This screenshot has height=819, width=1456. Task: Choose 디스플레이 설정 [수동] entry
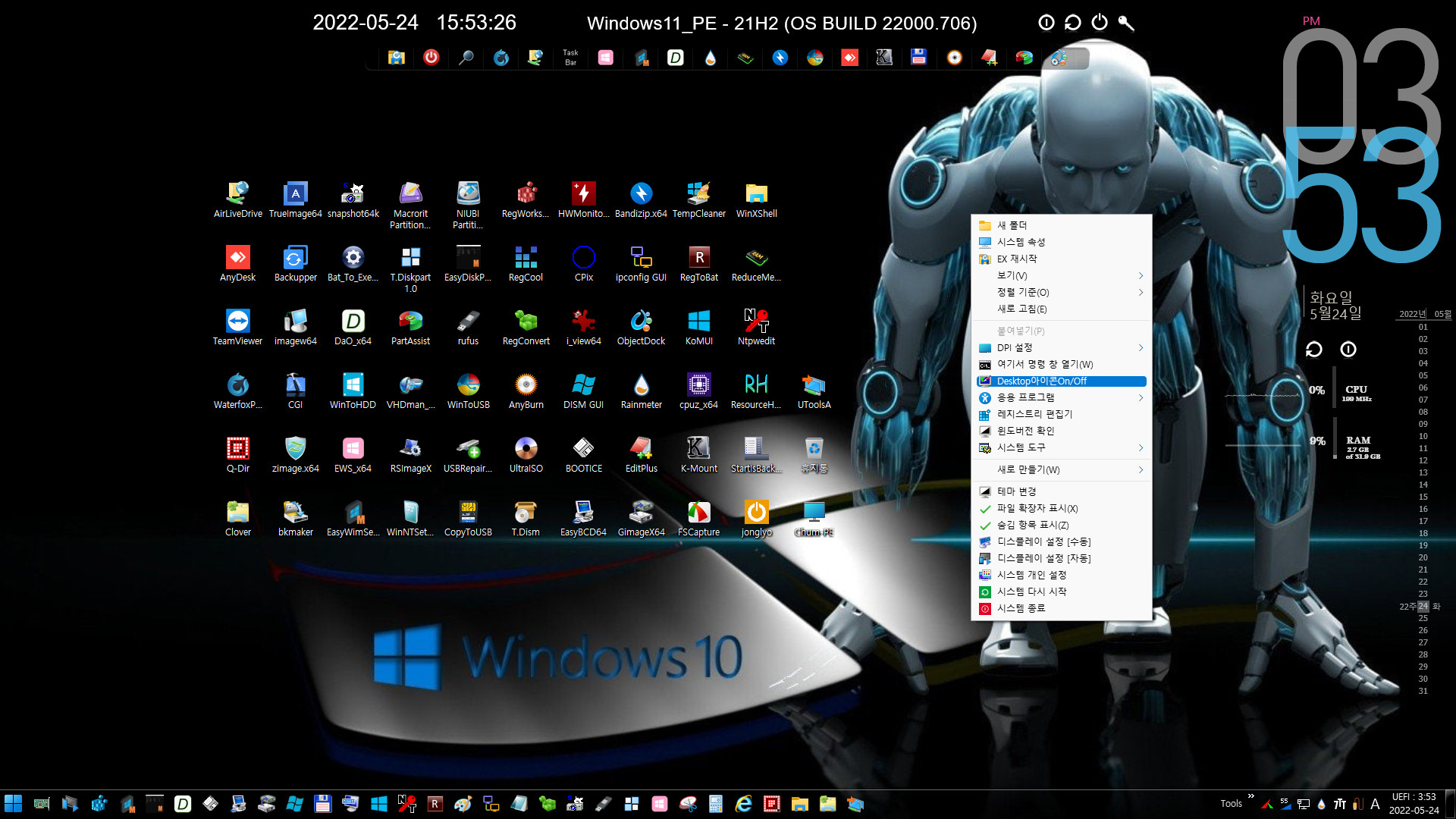click(1062, 541)
